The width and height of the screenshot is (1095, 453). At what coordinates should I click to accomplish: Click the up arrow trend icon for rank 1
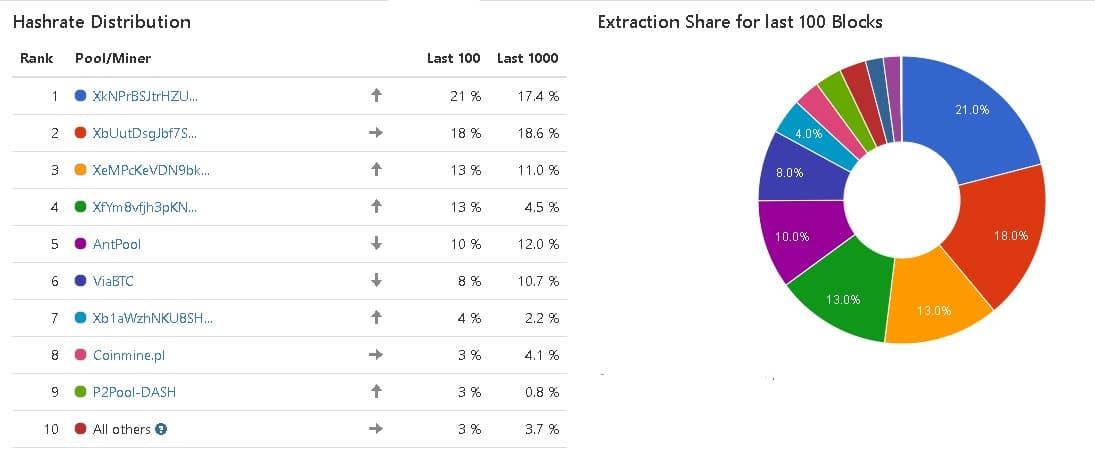coord(376,96)
